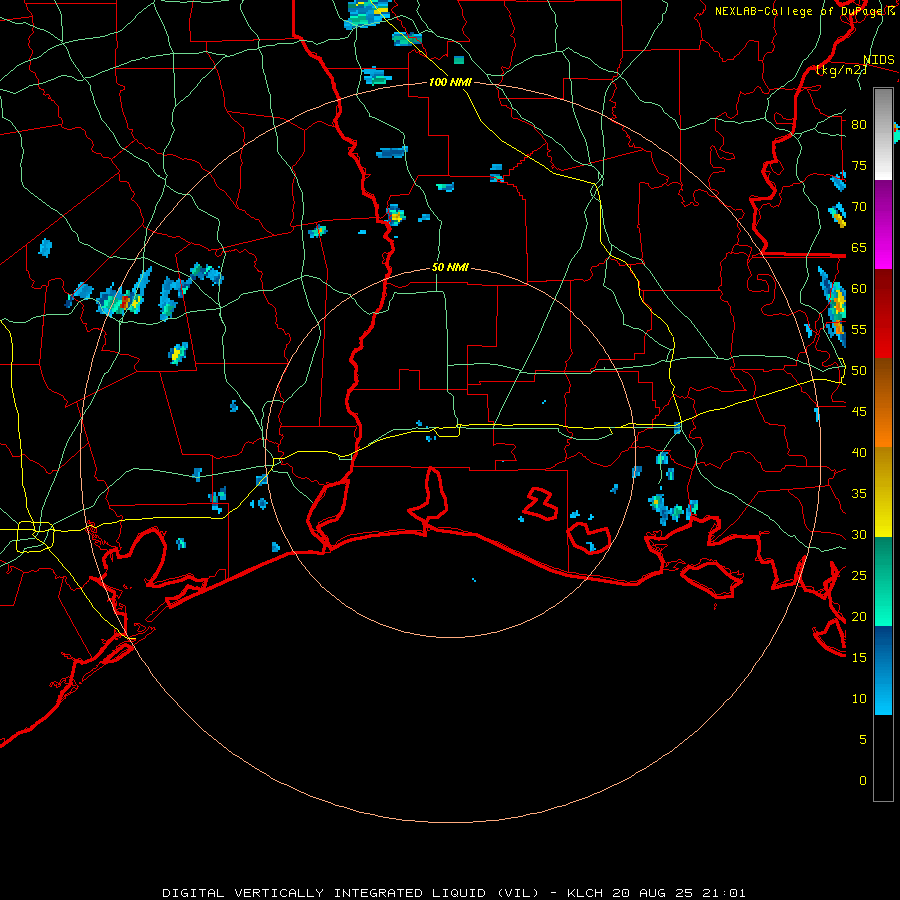
Task: Click the 20 value on the legend
Action: coord(859,616)
